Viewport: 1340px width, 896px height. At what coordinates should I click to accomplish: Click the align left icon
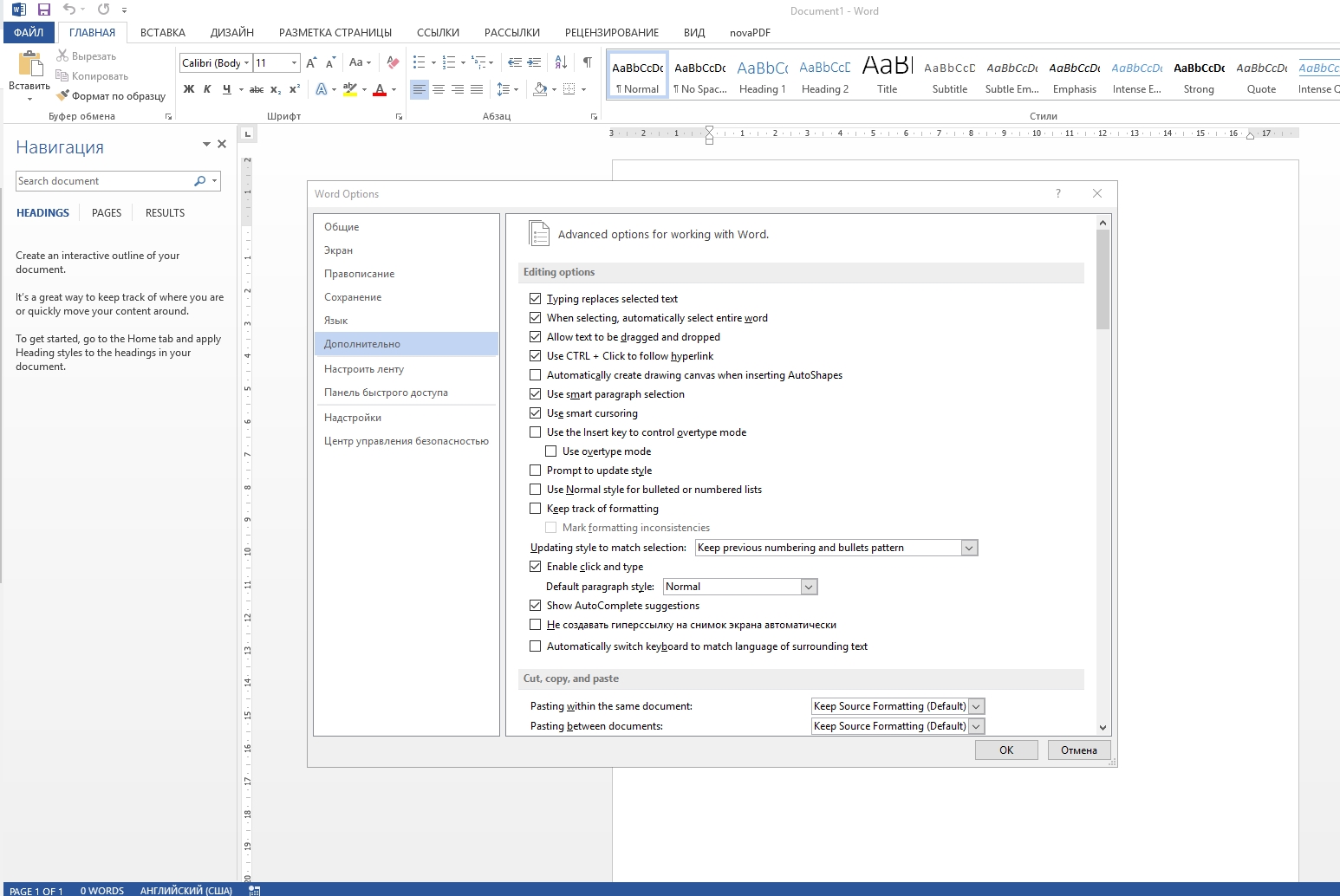pos(420,89)
